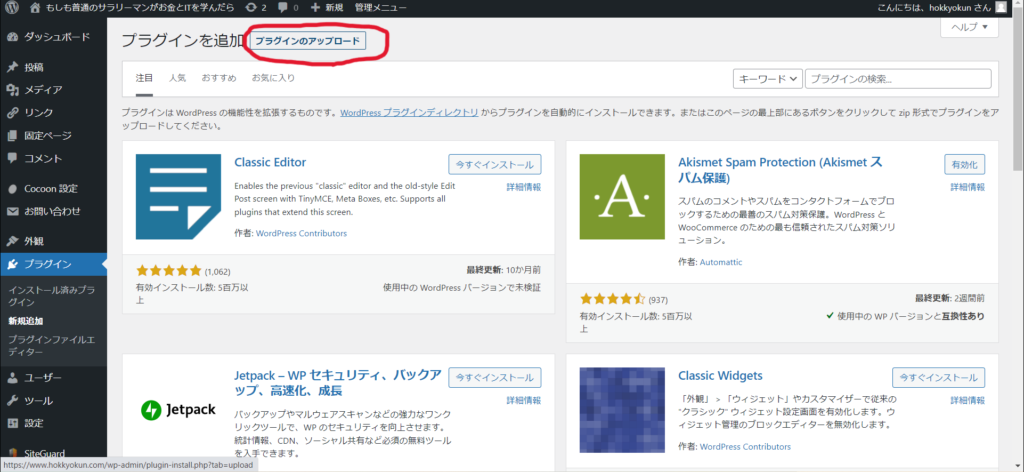Viewport: 1024px width, 472px height.
Task: Open ツール wrench icon in sidebar
Action: click(12, 400)
